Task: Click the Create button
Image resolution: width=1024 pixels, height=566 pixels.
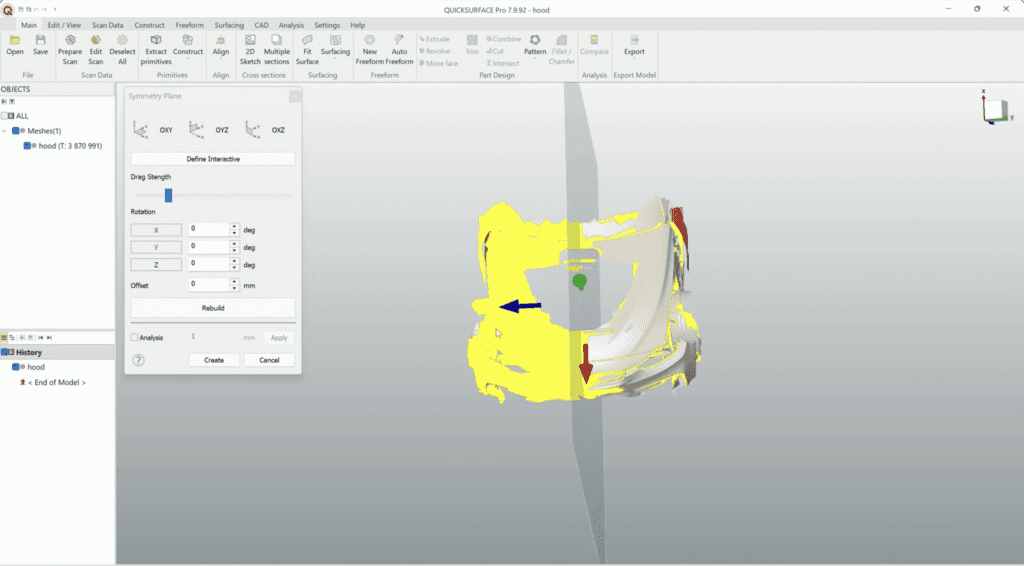Action: 214,360
